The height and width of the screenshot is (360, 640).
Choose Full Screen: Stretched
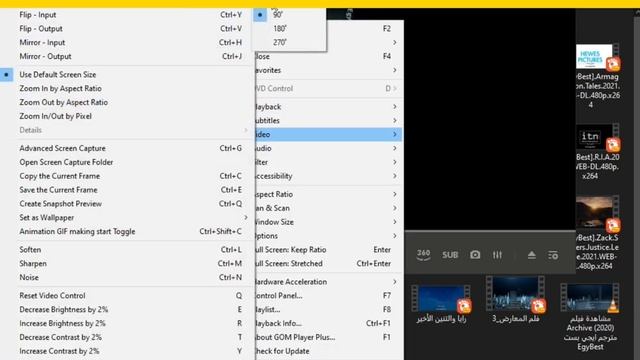coord(328,263)
